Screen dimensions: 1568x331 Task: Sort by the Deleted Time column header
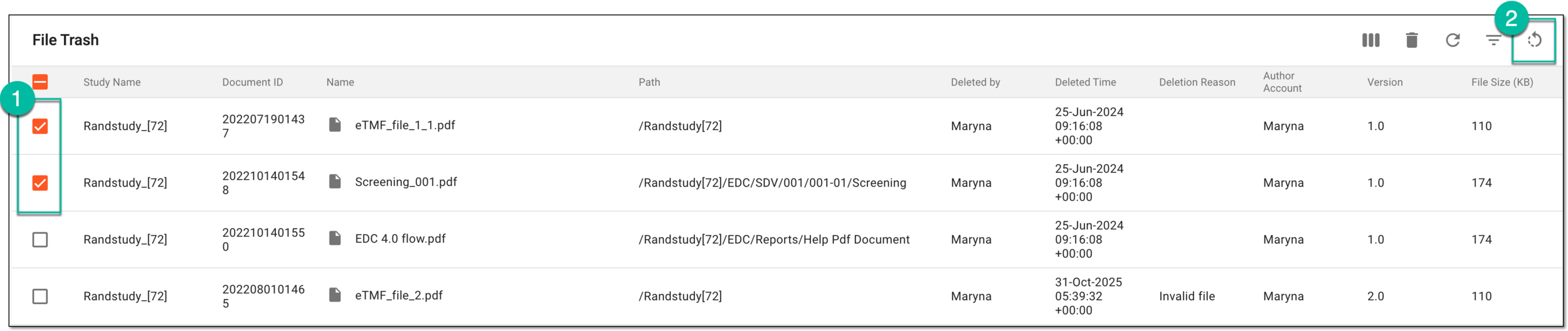click(1085, 82)
